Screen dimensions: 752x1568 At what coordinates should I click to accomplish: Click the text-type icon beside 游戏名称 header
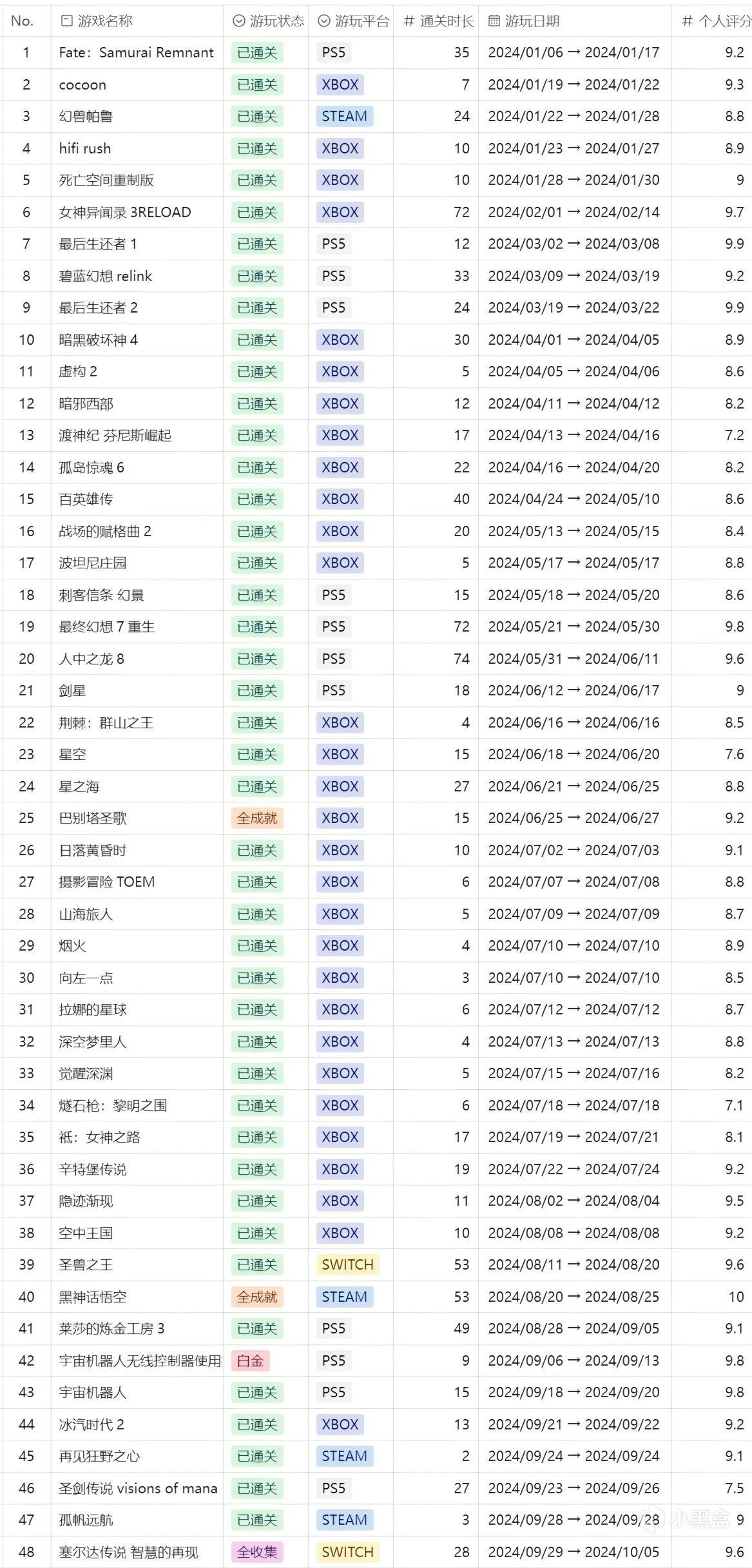[x=66, y=21]
